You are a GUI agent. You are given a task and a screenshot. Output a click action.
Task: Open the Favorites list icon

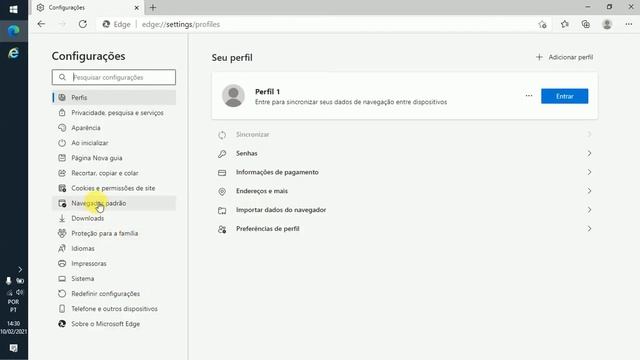[564, 24]
